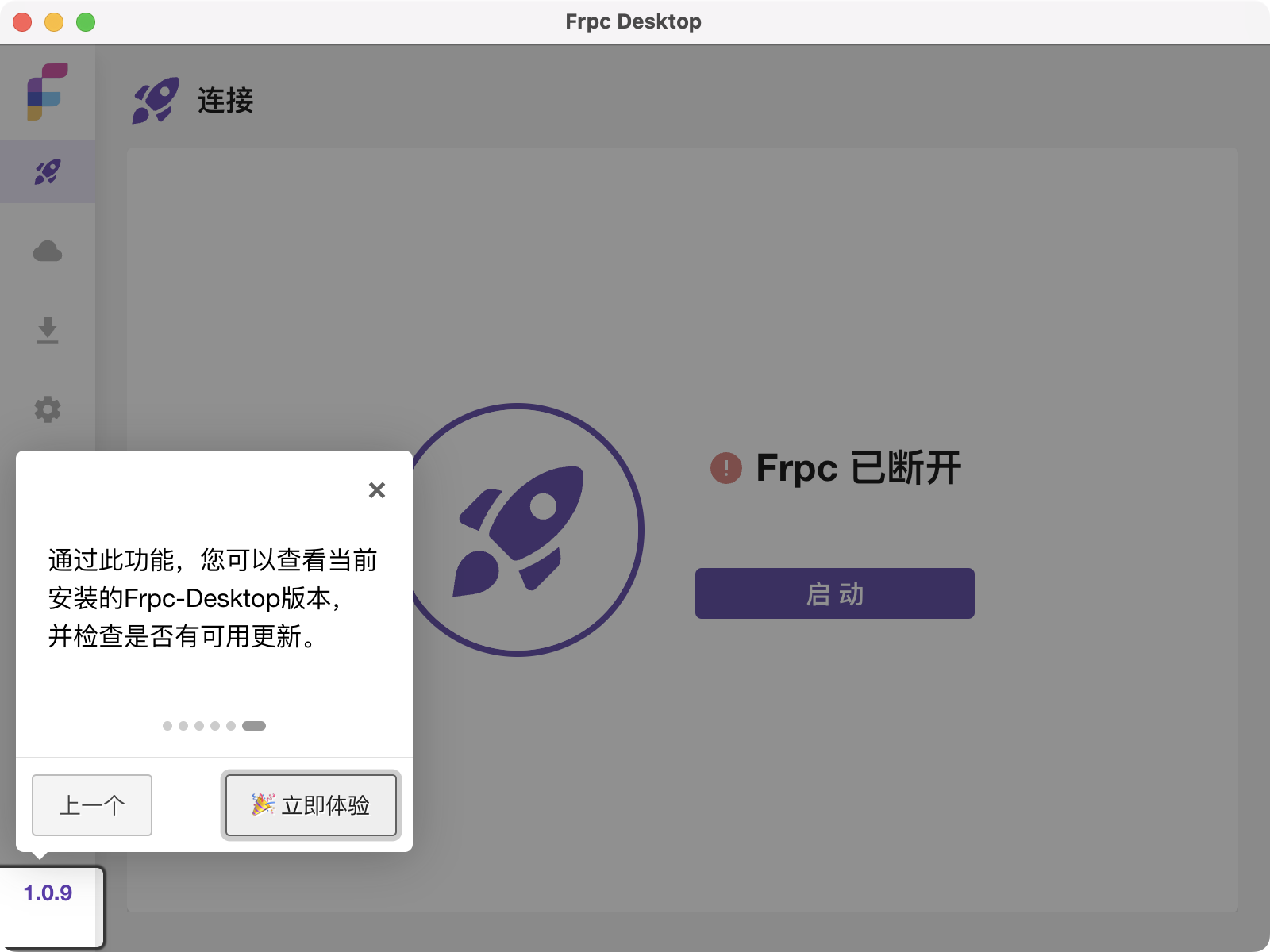Click the green fullscreen window button
This screenshot has height=952, width=1270.
tap(86, 22)
